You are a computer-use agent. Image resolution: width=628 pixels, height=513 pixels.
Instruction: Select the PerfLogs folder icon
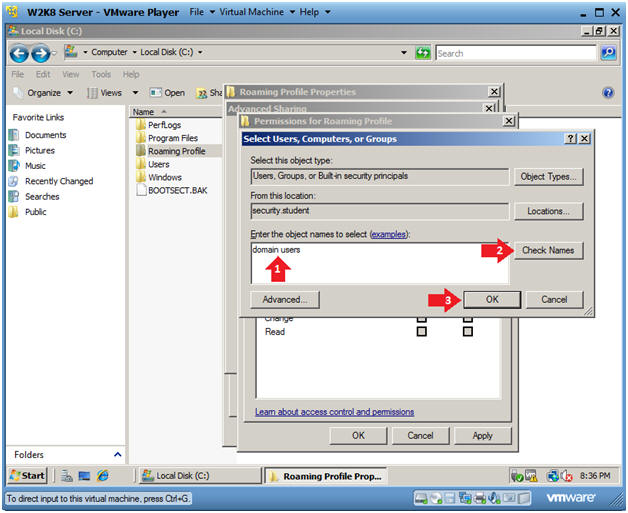tap(141, 125)
